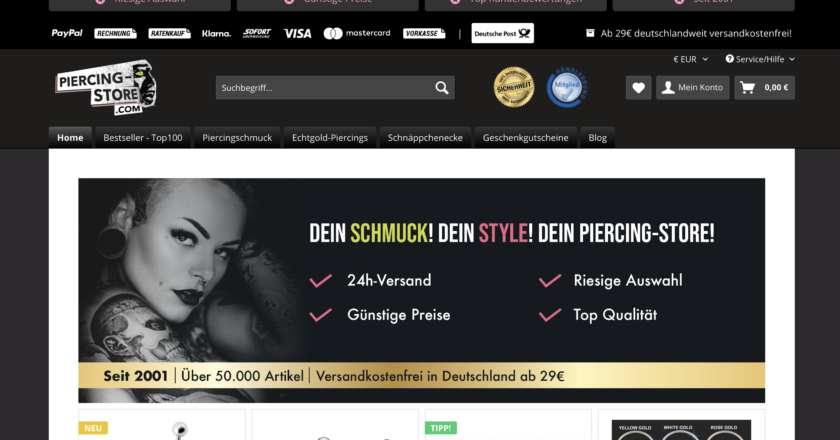Open the Mein Konto account menu

(693, 87)
